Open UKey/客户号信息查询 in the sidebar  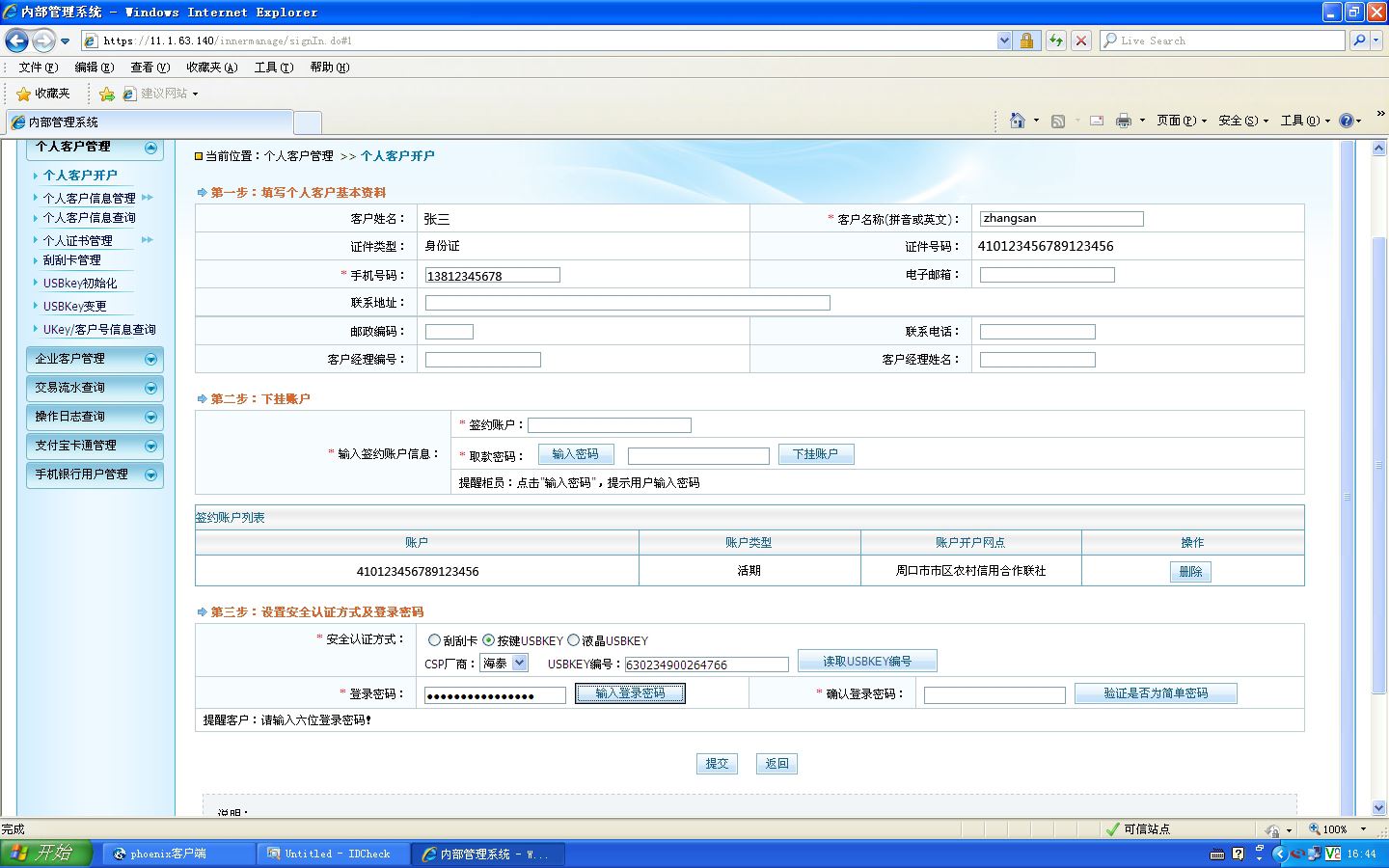pos(99,330)
